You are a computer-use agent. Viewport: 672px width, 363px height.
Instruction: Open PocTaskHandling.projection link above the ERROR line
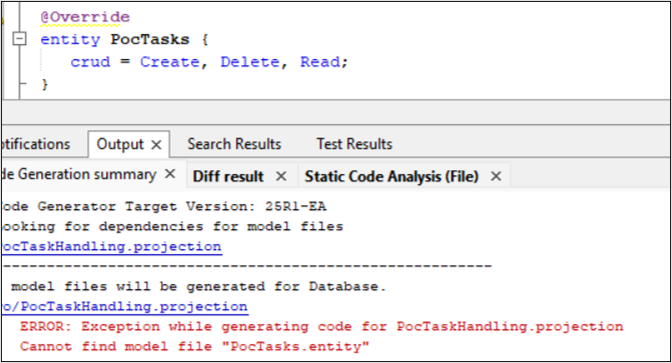[124, 306]
